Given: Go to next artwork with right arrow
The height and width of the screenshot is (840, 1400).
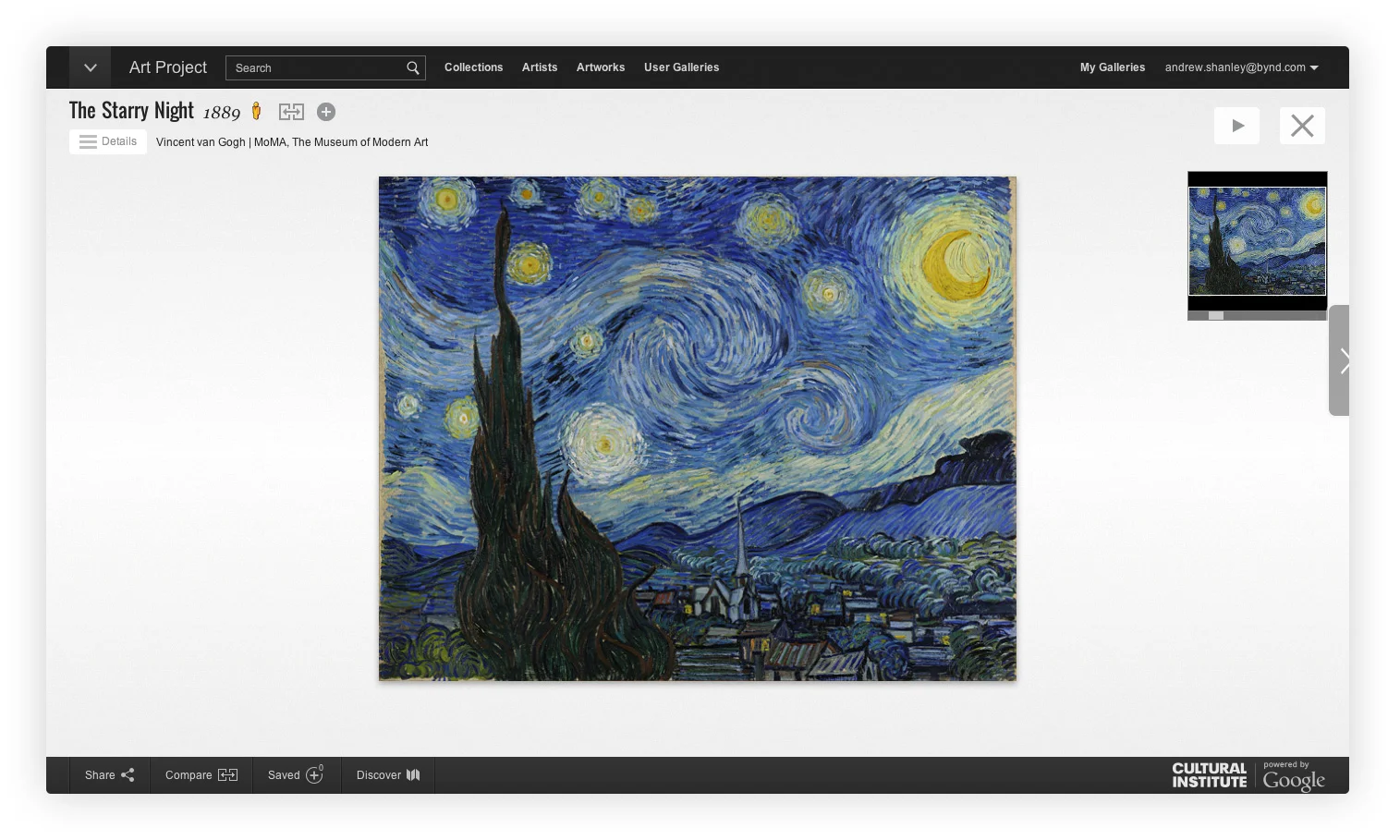Looking at the screenshot, I should pos(1339,360).
